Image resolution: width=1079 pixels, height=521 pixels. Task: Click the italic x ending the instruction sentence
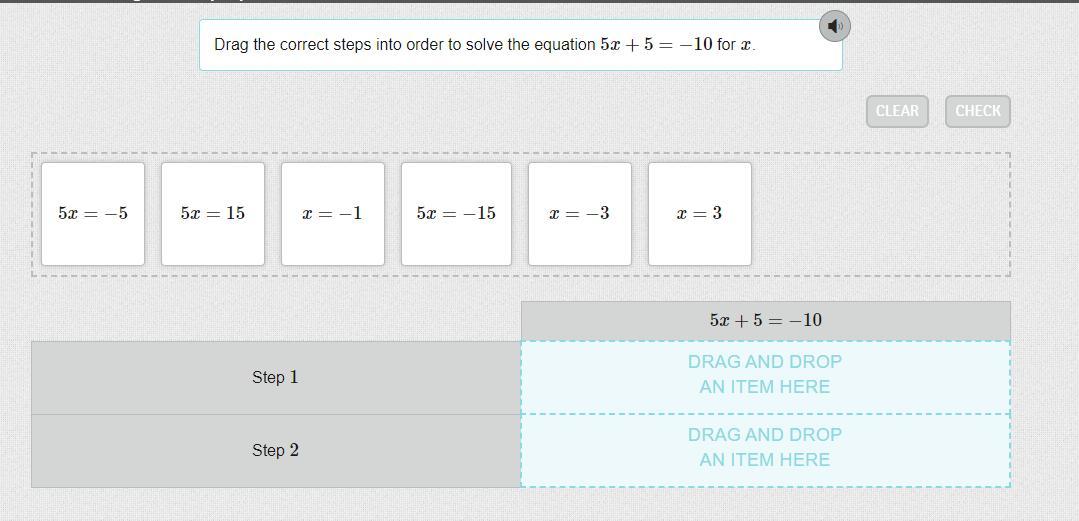pyautogui.click(x=746, y=46)
